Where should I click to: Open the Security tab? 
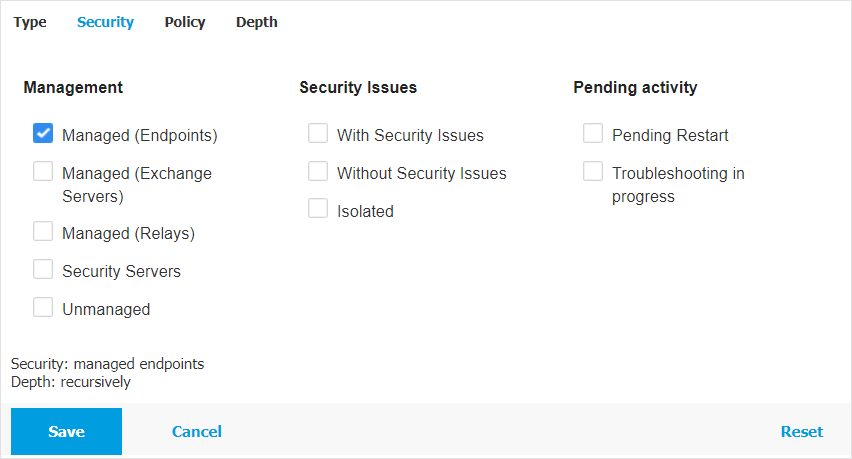pos(105,22)
